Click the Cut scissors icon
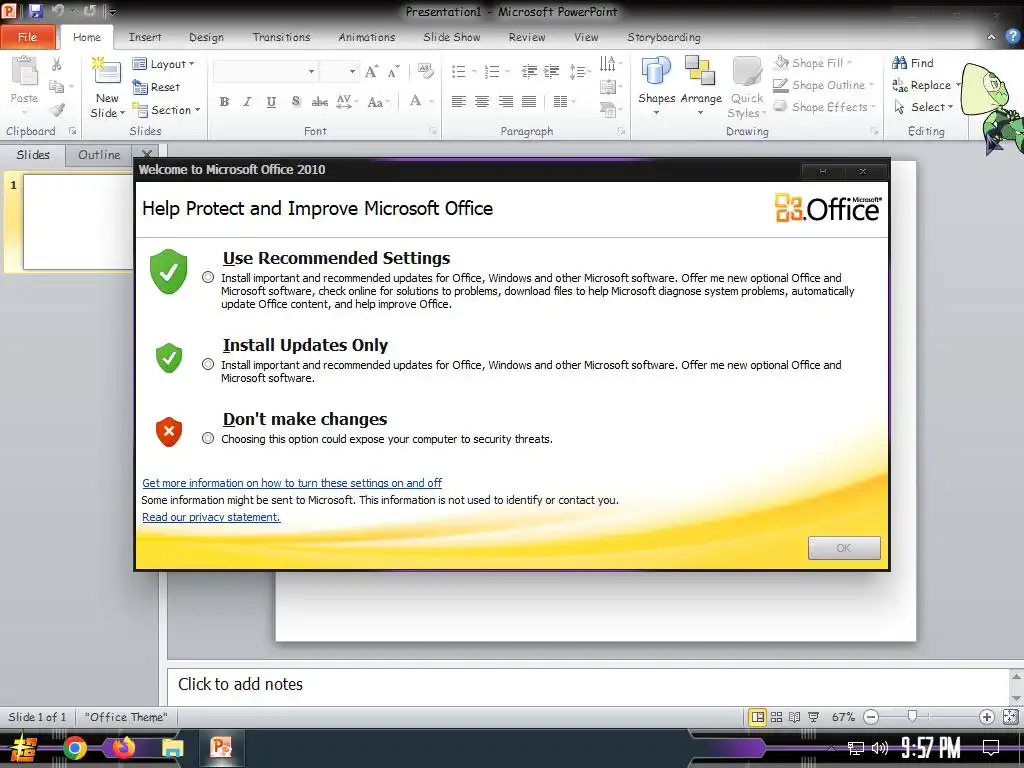Image resolution: width=1024 pixels, height=768 pixels. click(x=57, y=64)
